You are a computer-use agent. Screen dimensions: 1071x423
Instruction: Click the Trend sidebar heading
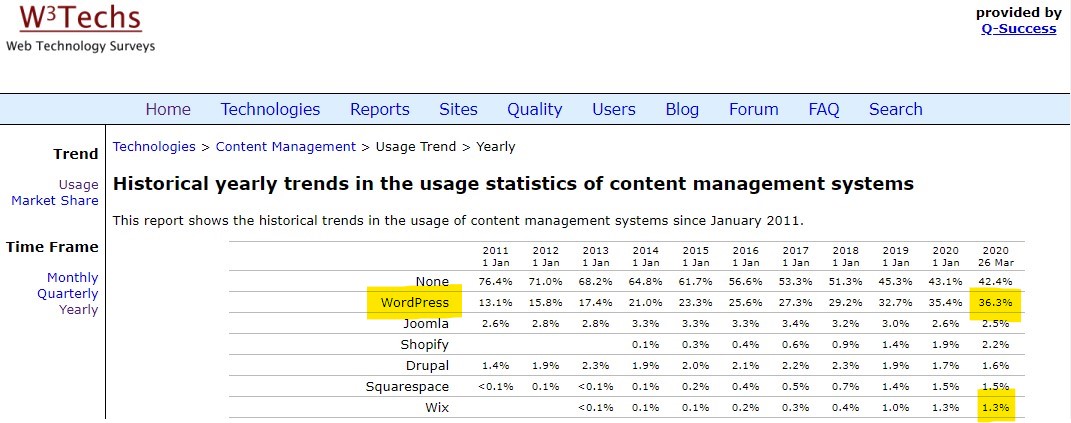[x=76, y=154]
